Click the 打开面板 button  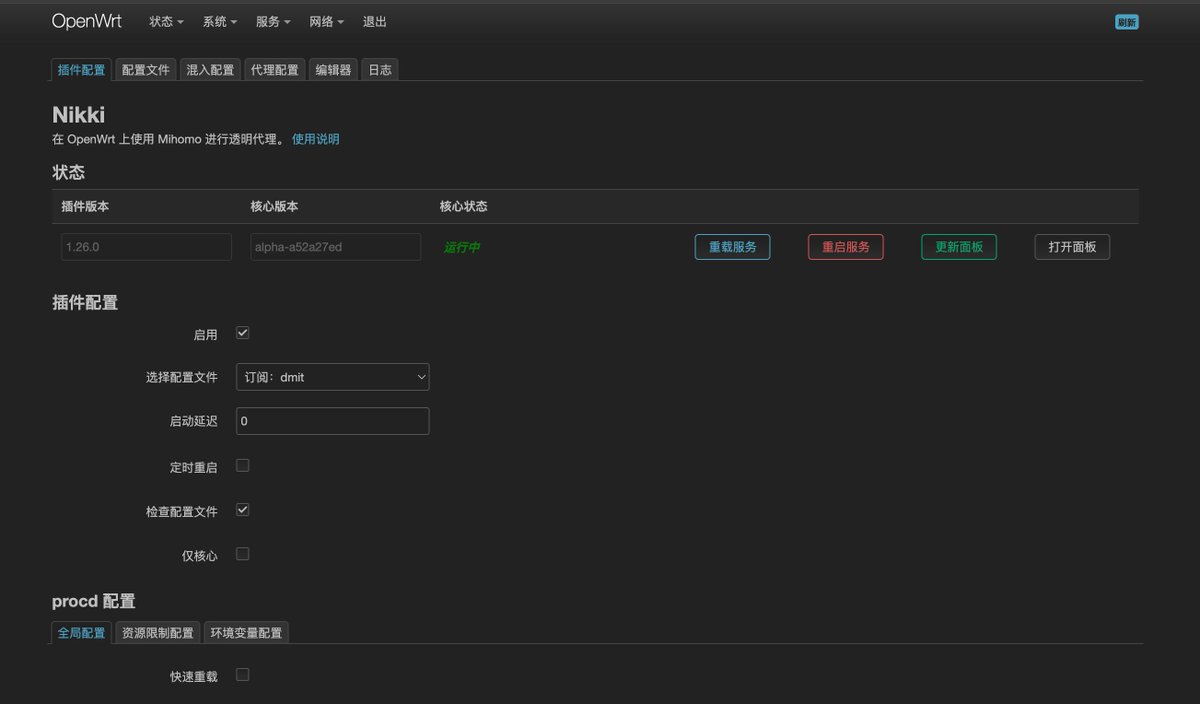(1072, 247)
